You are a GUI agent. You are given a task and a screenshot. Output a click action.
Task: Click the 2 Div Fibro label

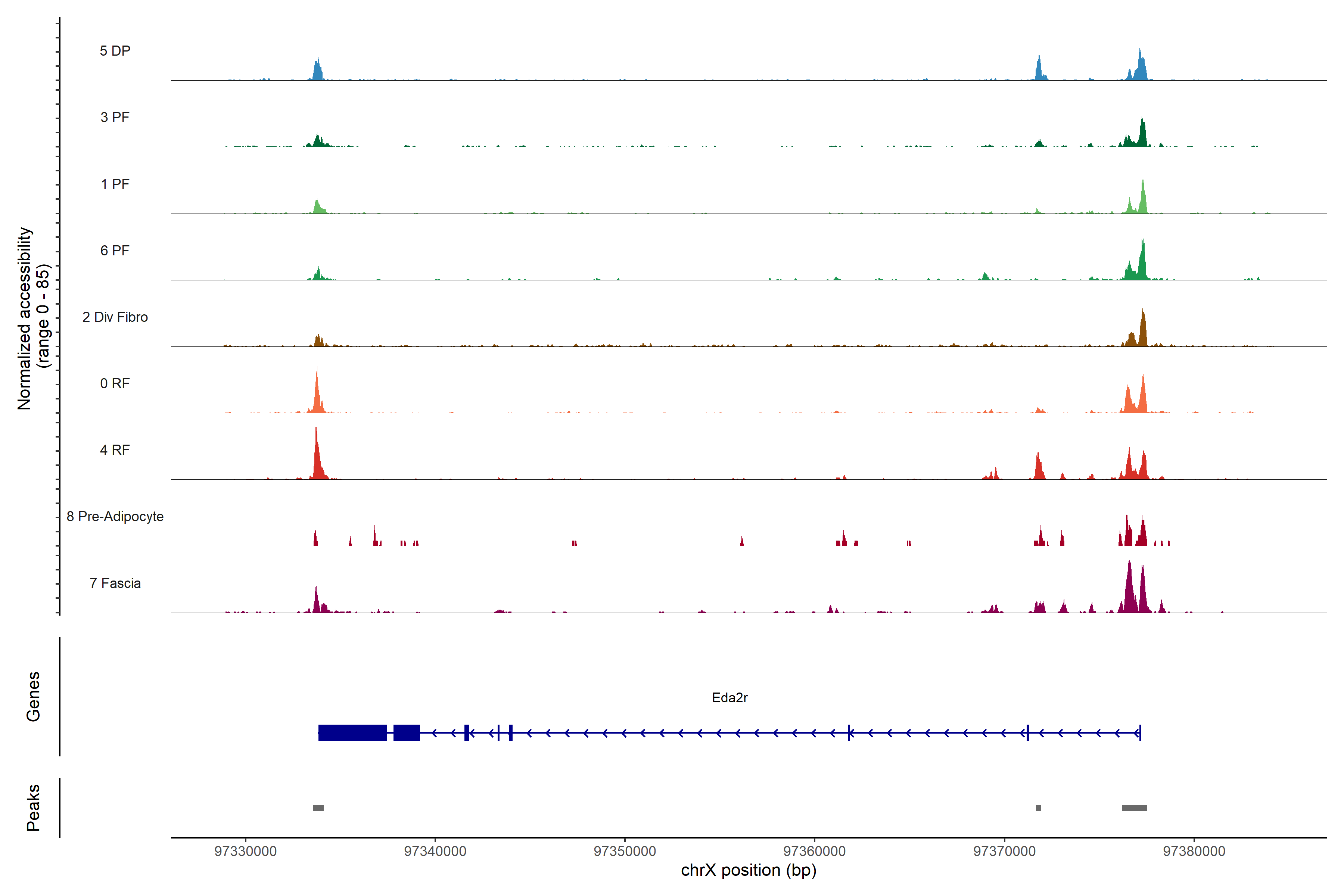[115, 317]
